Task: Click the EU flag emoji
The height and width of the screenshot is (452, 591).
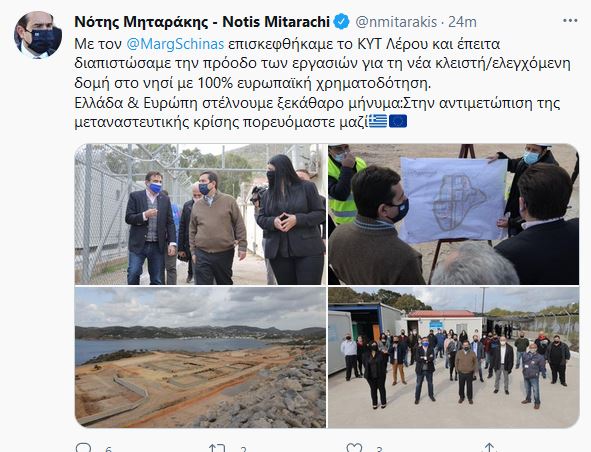Action: (x=398, y=121)
